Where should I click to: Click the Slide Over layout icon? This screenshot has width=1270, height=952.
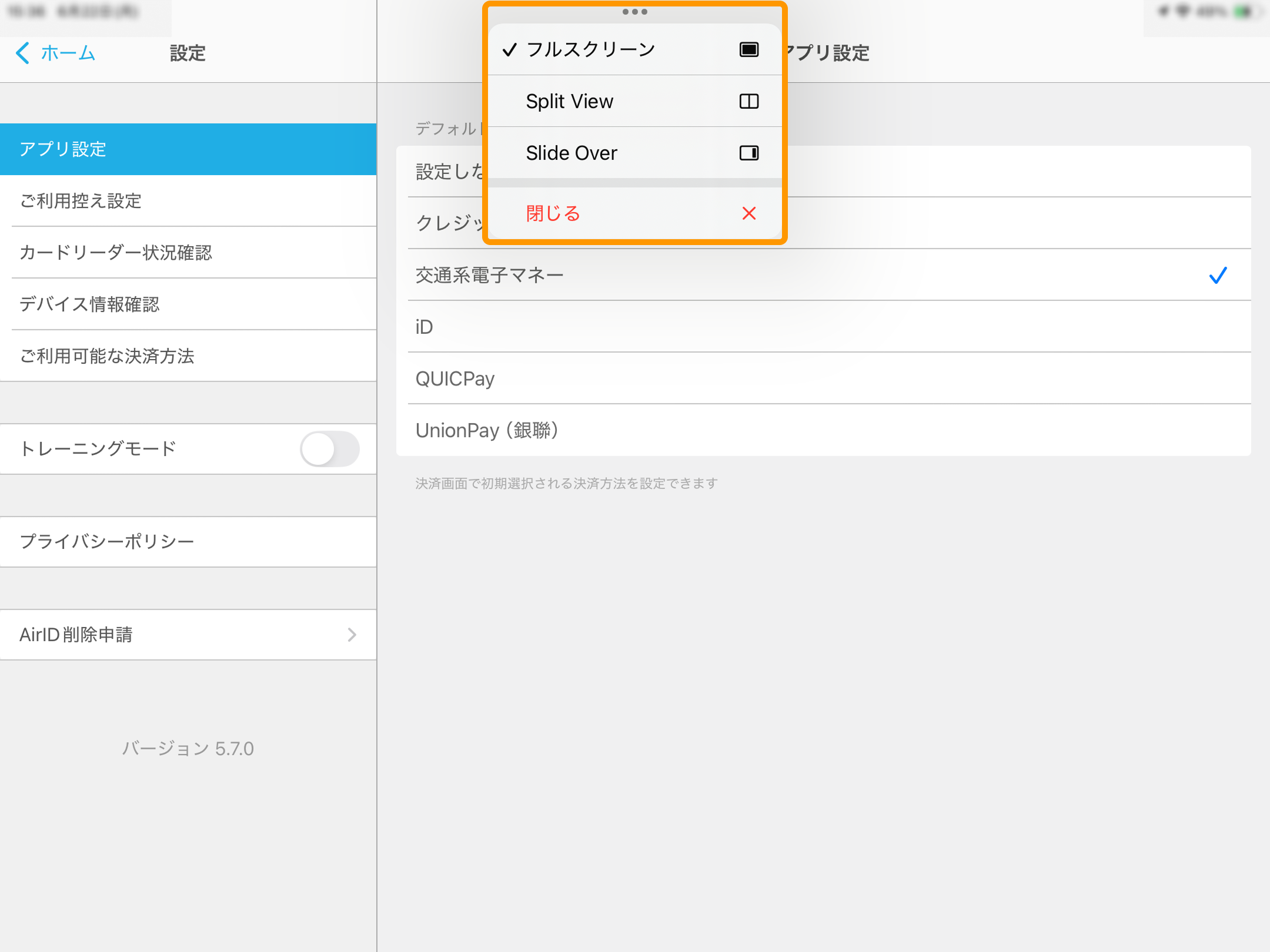tap(749, 153)
